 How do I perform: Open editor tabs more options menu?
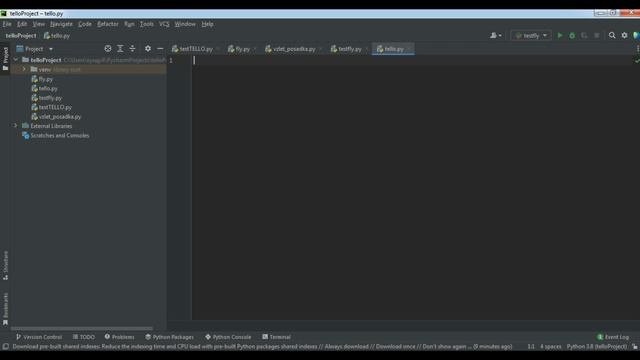click(x=637, y=49)
